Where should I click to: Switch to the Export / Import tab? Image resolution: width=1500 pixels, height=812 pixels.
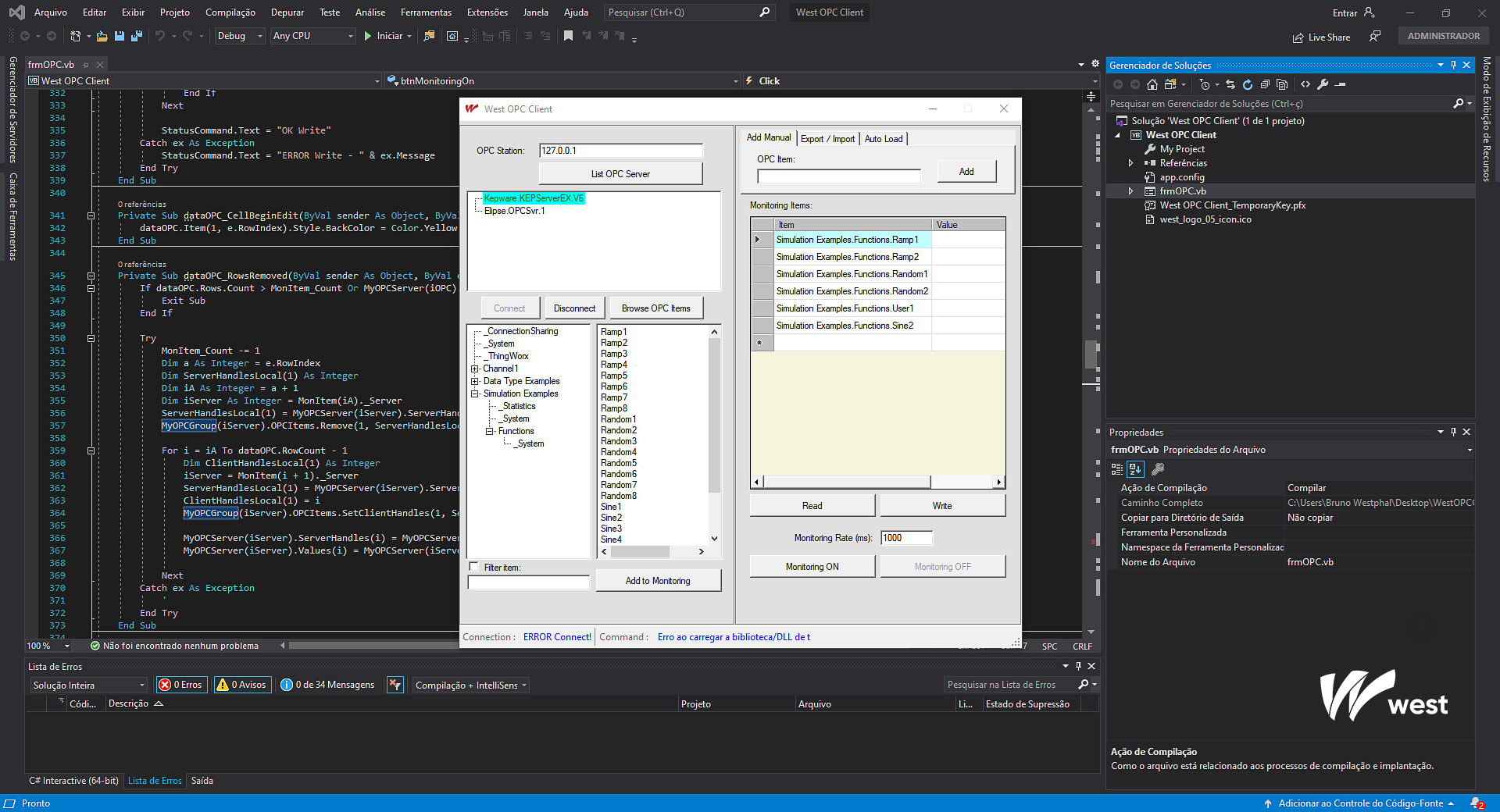827,139
